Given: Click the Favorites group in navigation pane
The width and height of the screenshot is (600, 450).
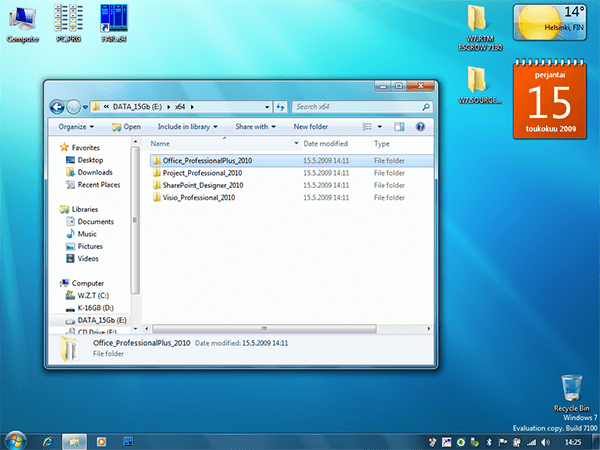Looking at the screenshot, I should point(80,148).
